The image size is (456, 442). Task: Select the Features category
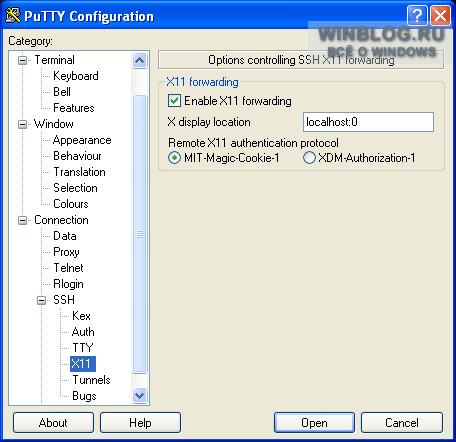point(74,108)
